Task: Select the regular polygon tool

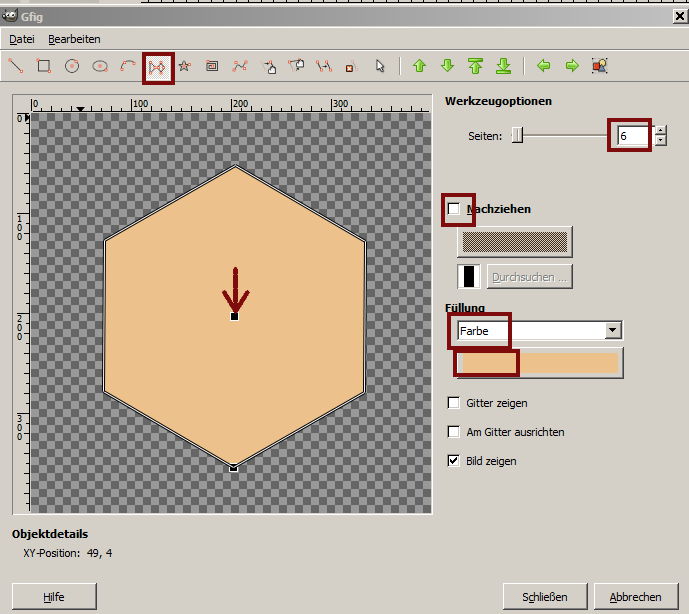Action: pos(157,66)
